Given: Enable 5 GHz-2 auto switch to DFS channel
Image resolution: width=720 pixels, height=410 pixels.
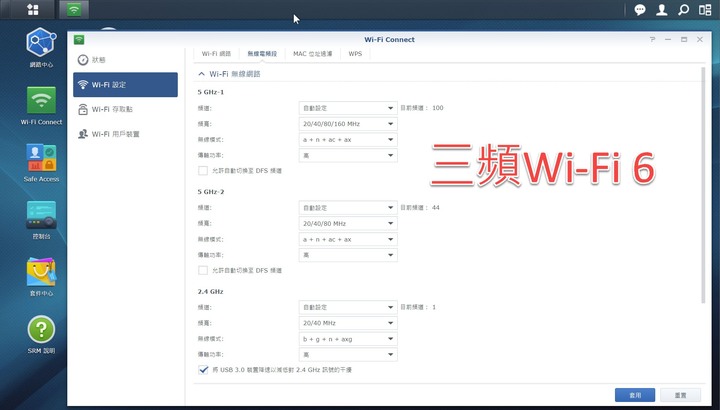Looking at the screenshot, I should [x=203, y=270].
